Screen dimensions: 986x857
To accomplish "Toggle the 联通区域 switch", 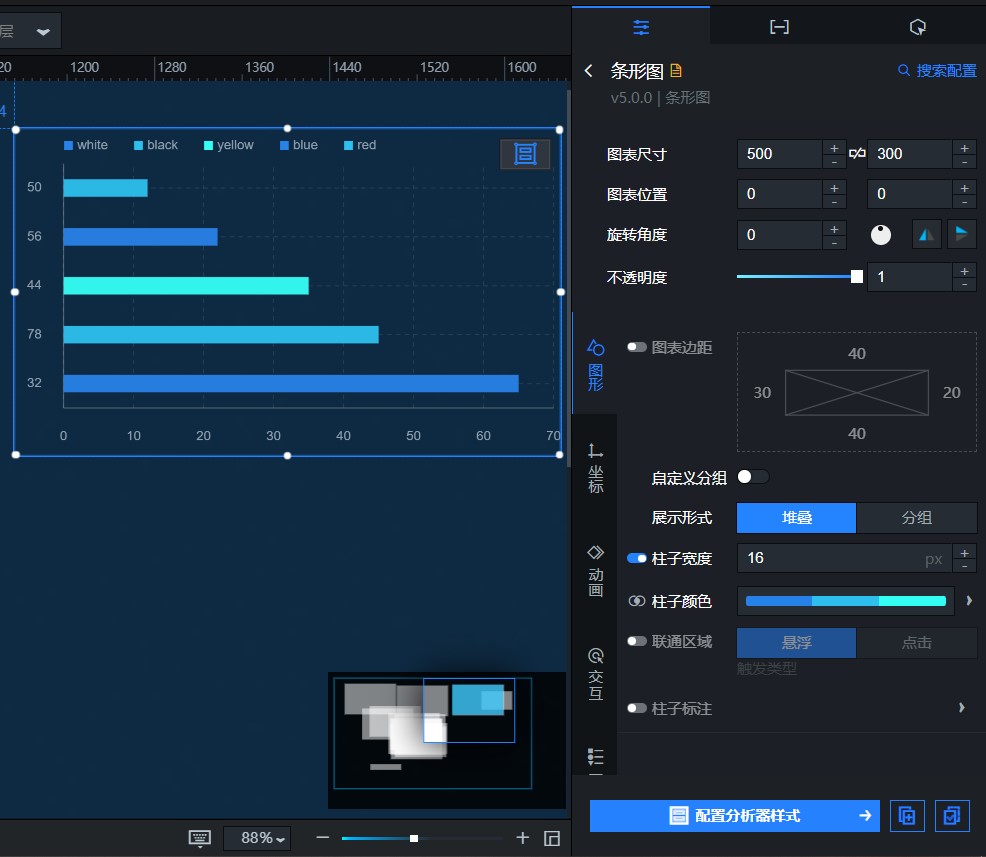I will tap(636, 641).
